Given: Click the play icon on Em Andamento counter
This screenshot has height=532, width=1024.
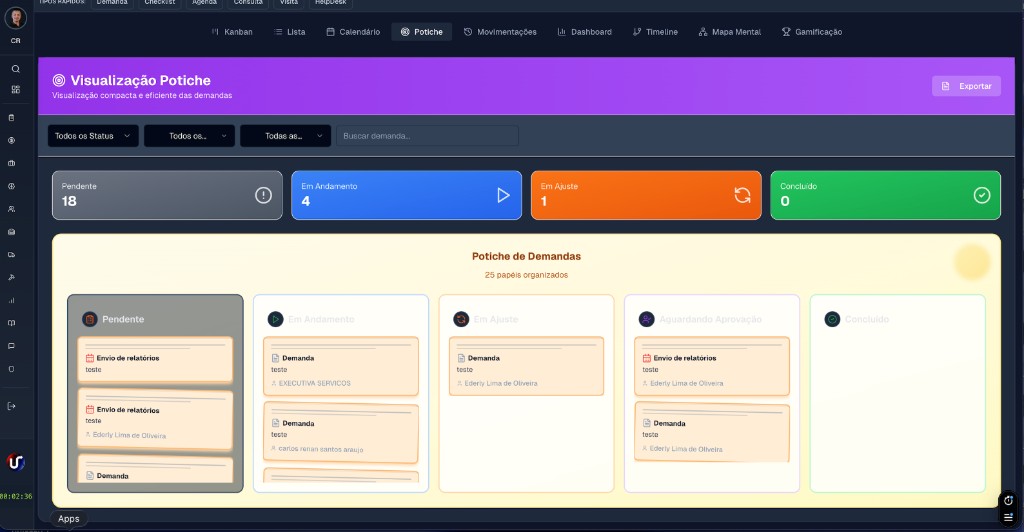Looking at the screenshot, I should [503, 195].
